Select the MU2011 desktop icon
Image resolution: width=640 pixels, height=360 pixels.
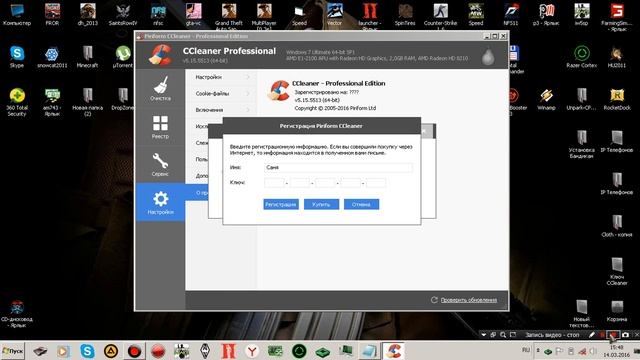(617, 56)
